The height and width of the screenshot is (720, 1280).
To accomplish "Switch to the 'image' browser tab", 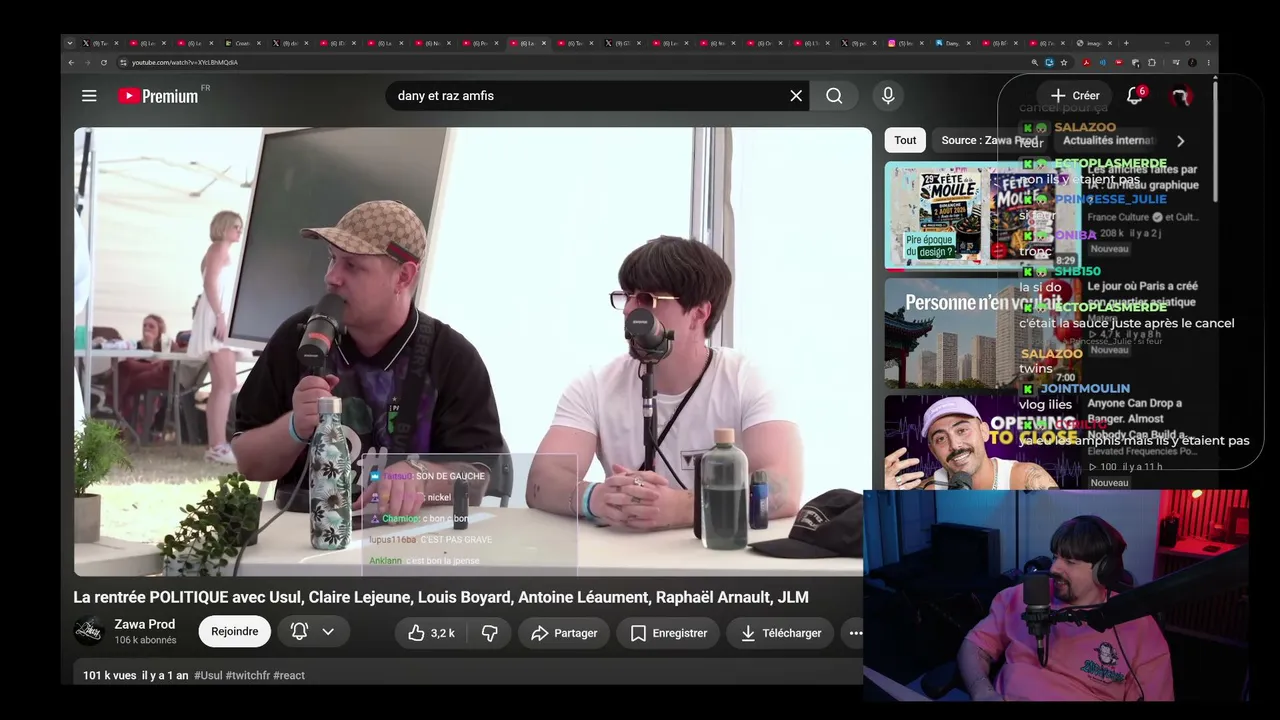I will (1094, 43).
